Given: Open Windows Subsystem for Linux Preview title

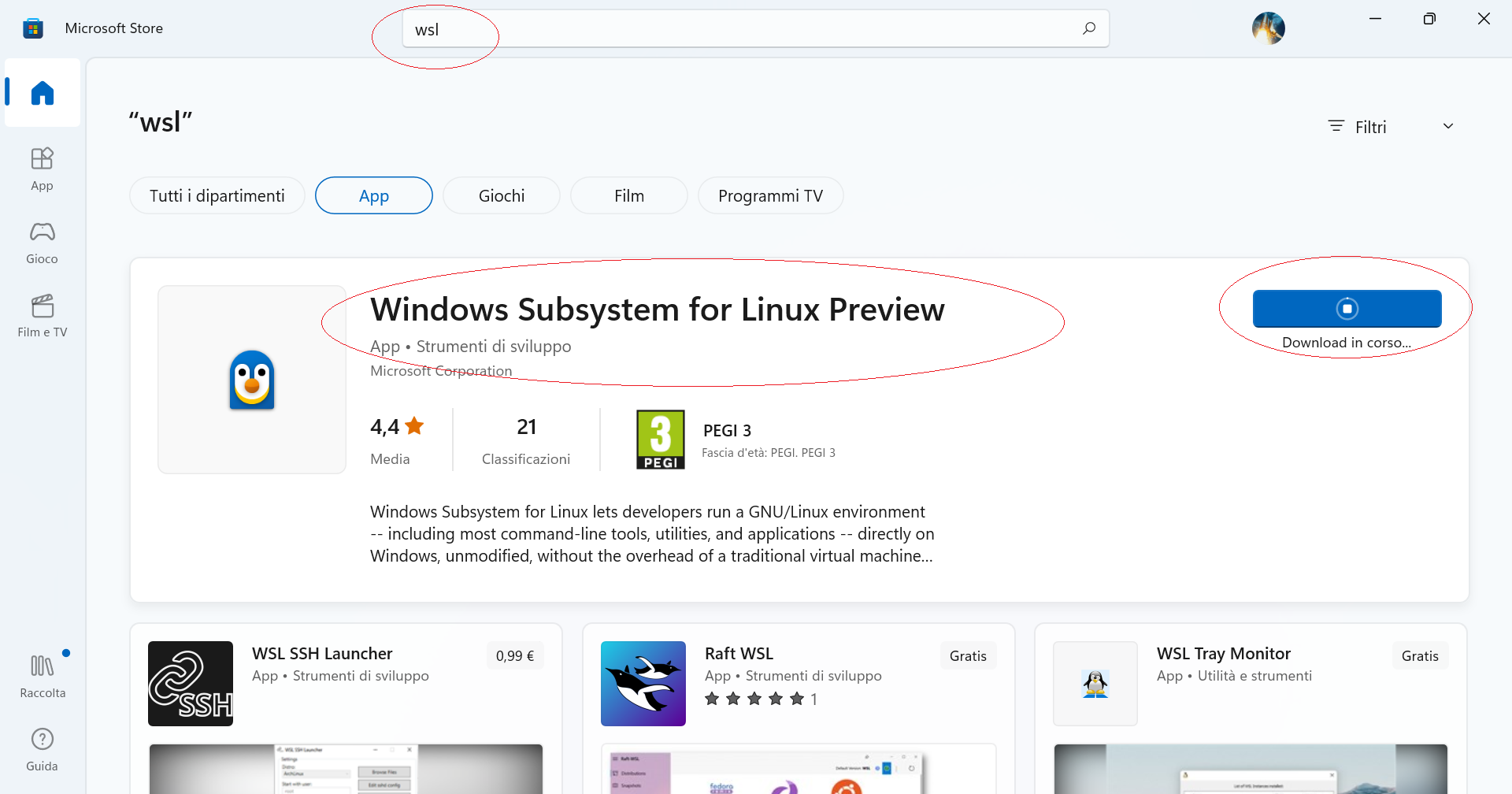Looking at the screenshot, I should coord(658,310).
